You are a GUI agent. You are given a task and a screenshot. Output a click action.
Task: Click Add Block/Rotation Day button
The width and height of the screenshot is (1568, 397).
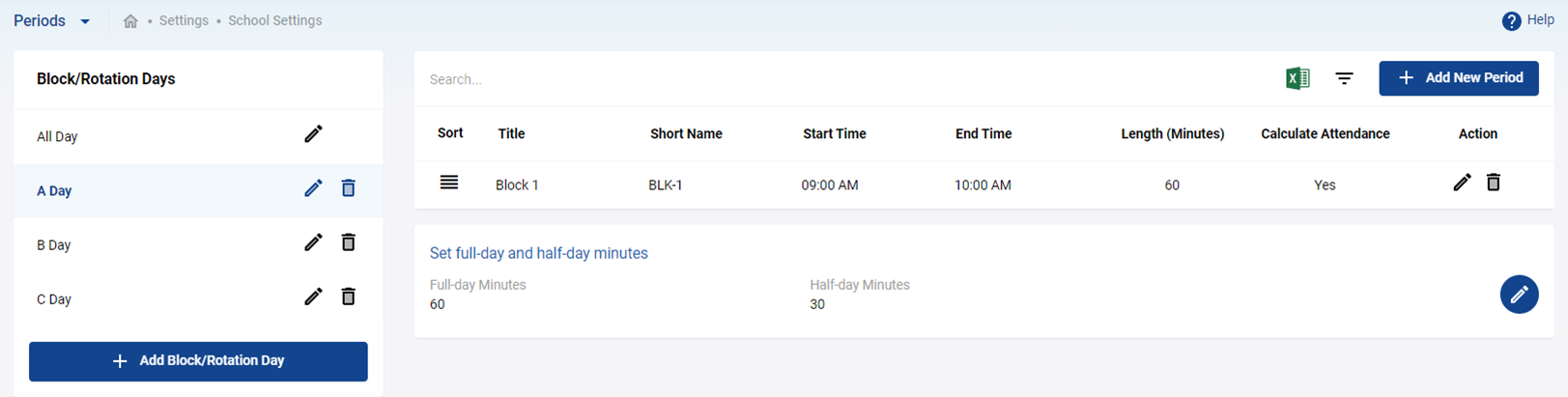pyautogui.click(x=198, y=361)
